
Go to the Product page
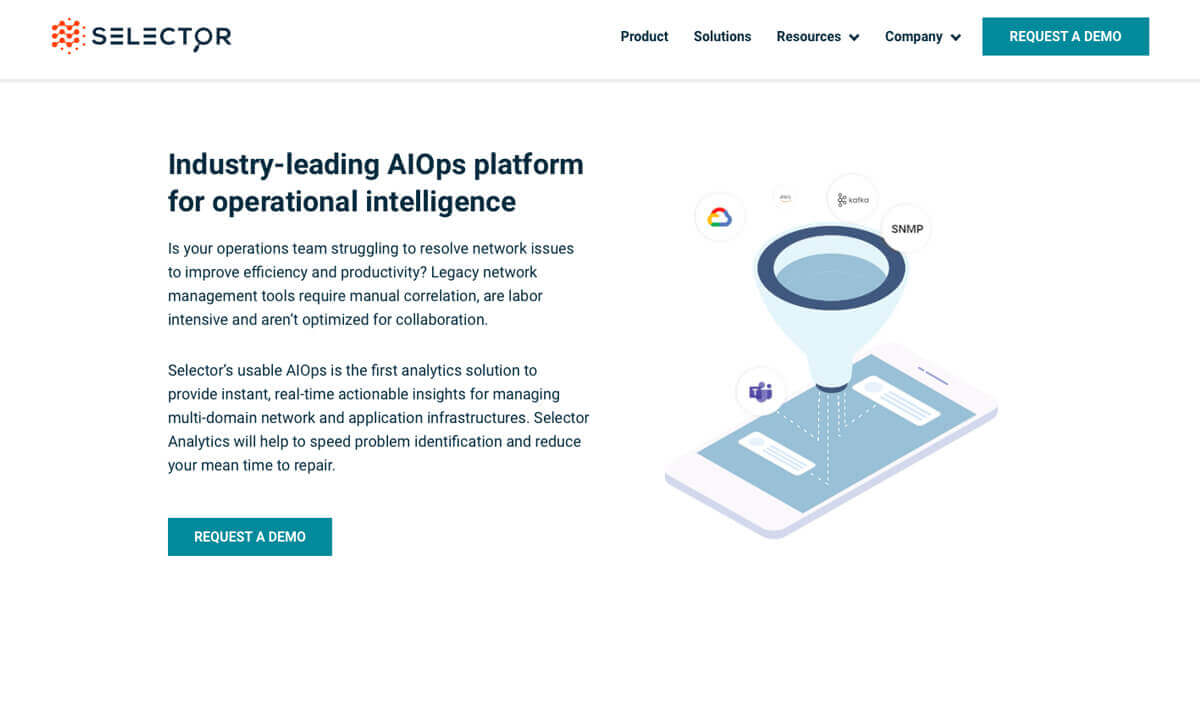644,36
